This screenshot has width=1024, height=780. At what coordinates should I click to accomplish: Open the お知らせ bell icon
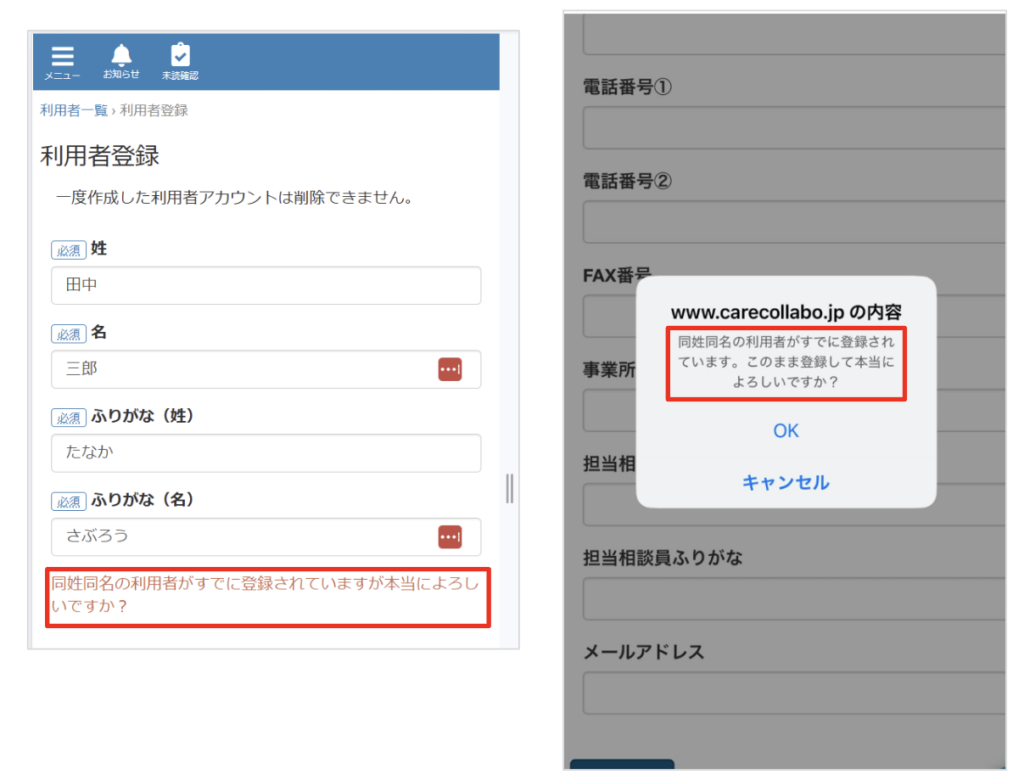(x=121, y=61)
